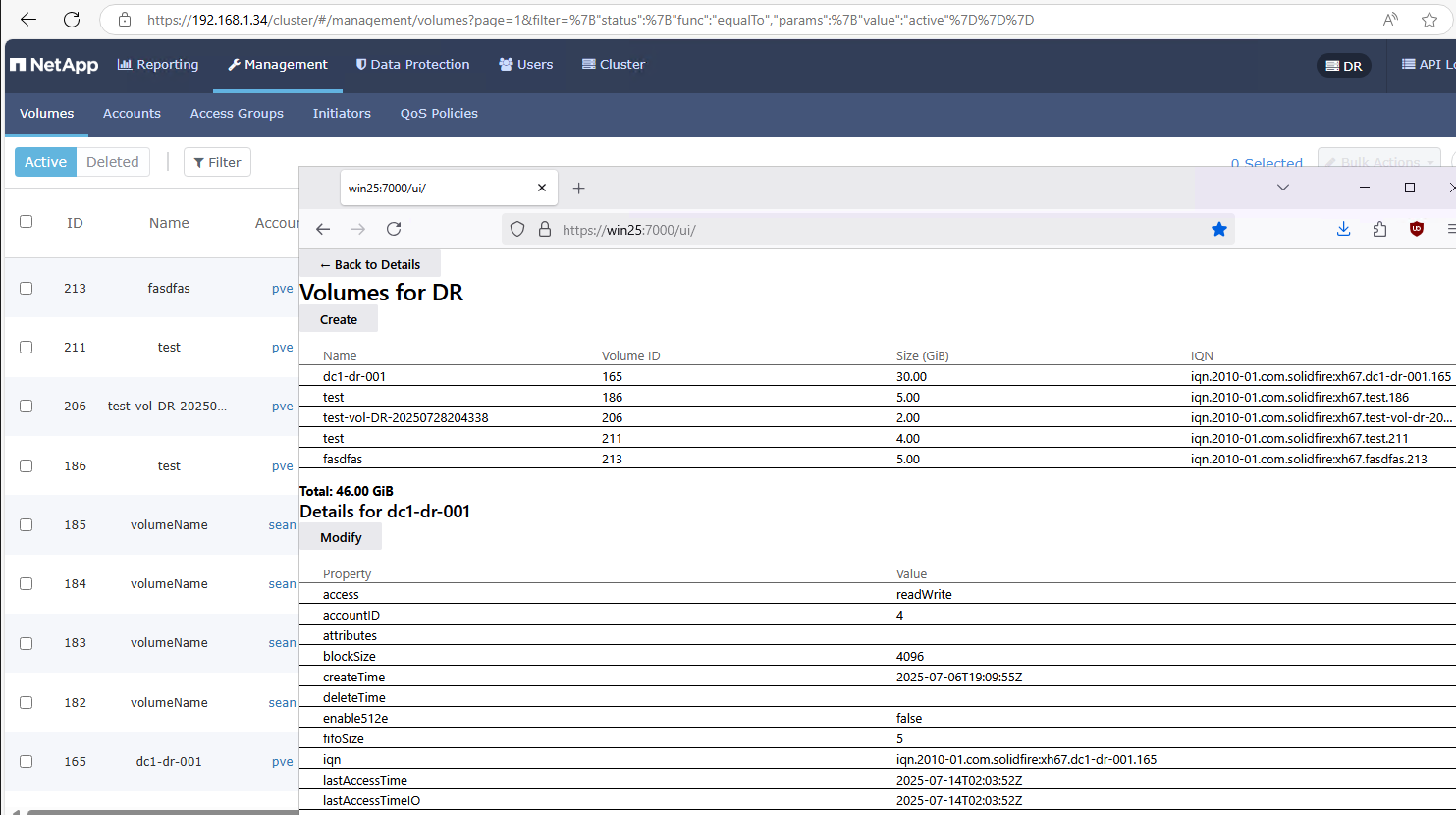The width and height of the screenshot is (1456, 815).
Task: Open Downloads panel in win25 browser
Action: 1344,229
